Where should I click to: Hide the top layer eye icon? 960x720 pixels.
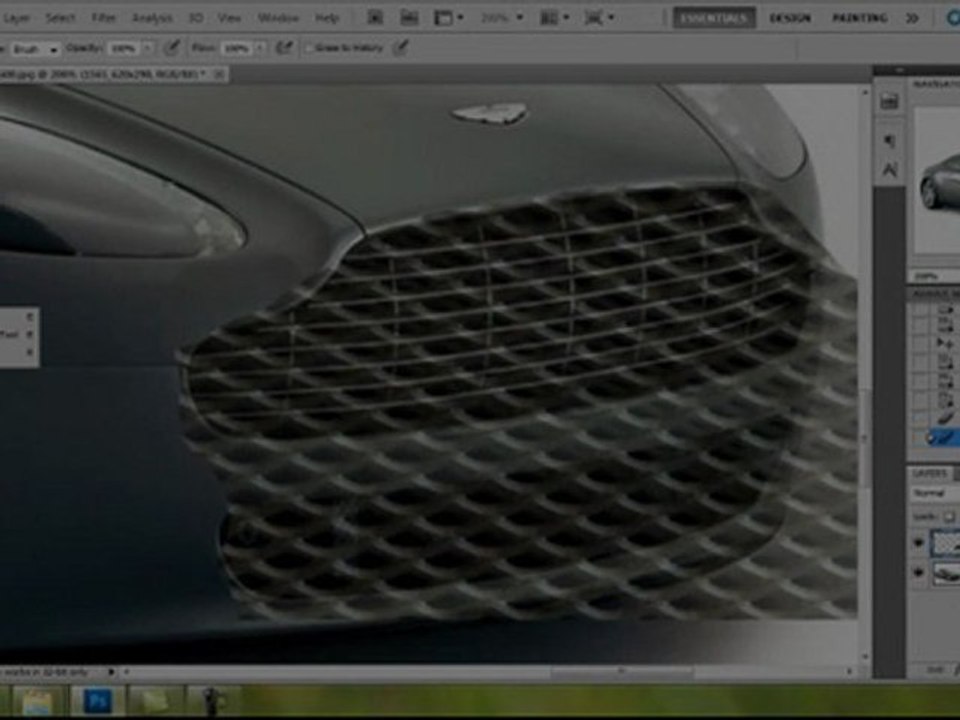point(918,543)
